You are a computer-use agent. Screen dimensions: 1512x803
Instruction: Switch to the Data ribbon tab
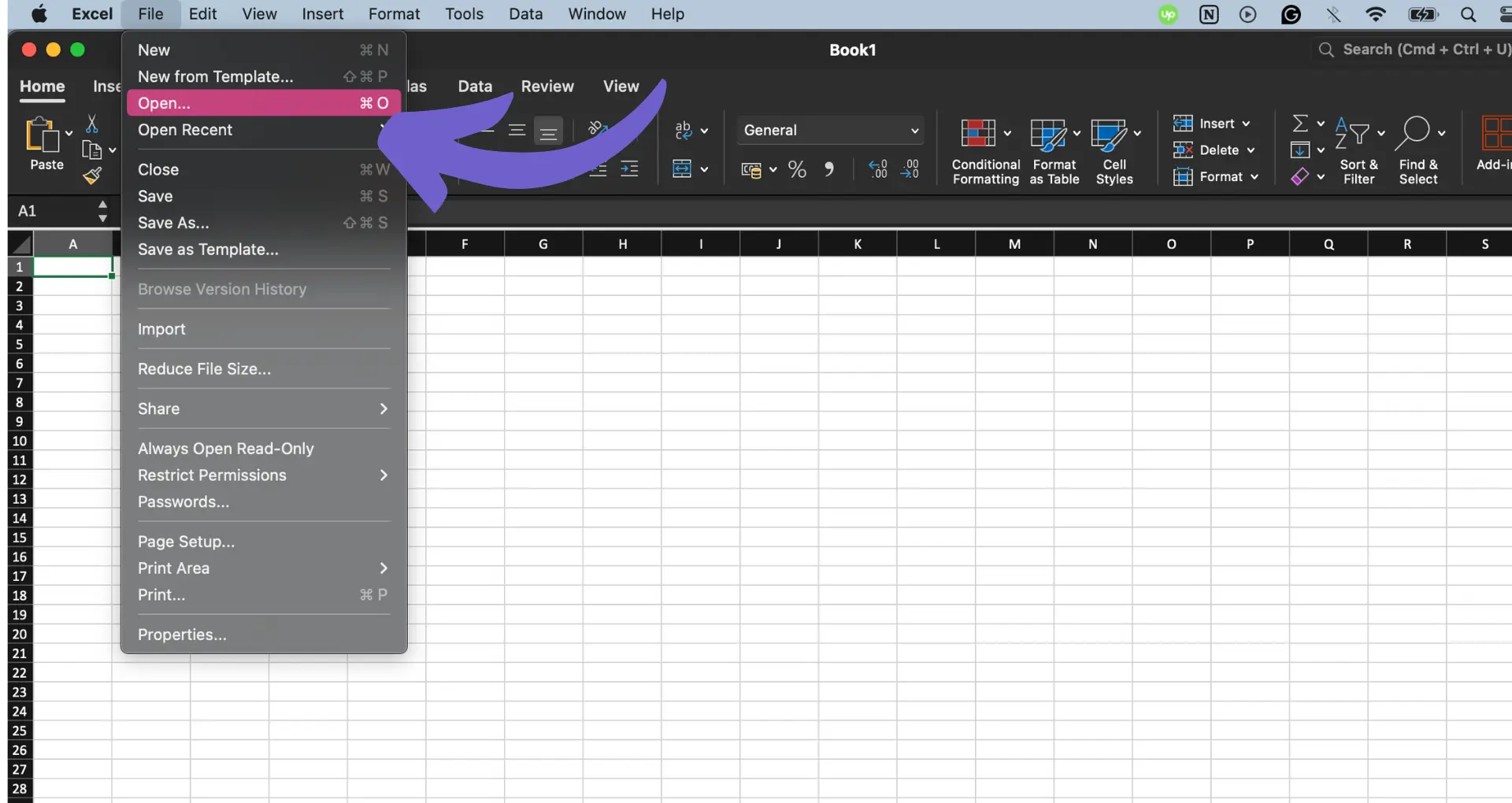[475, 87]
